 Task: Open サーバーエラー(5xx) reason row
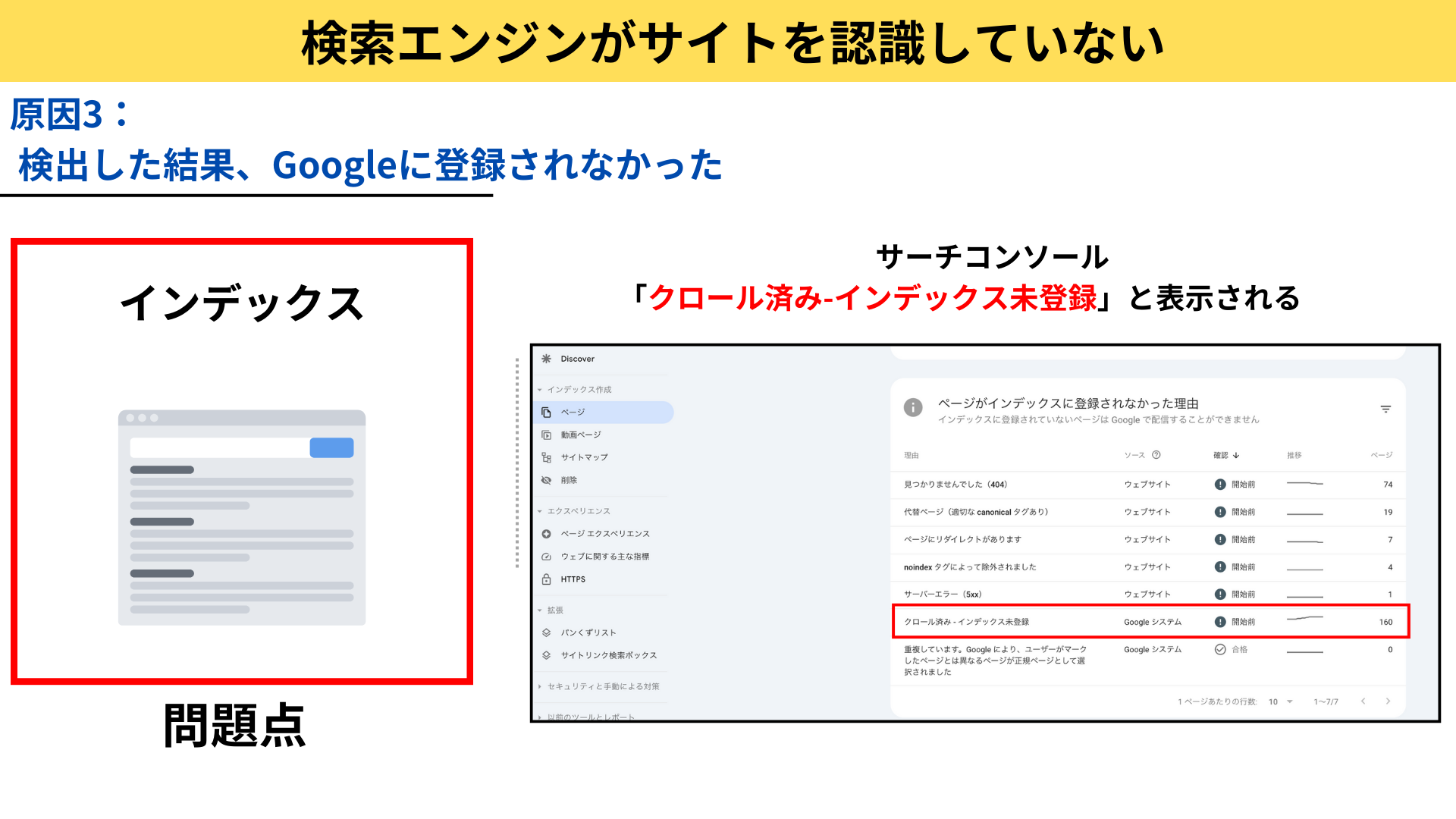1148,594
